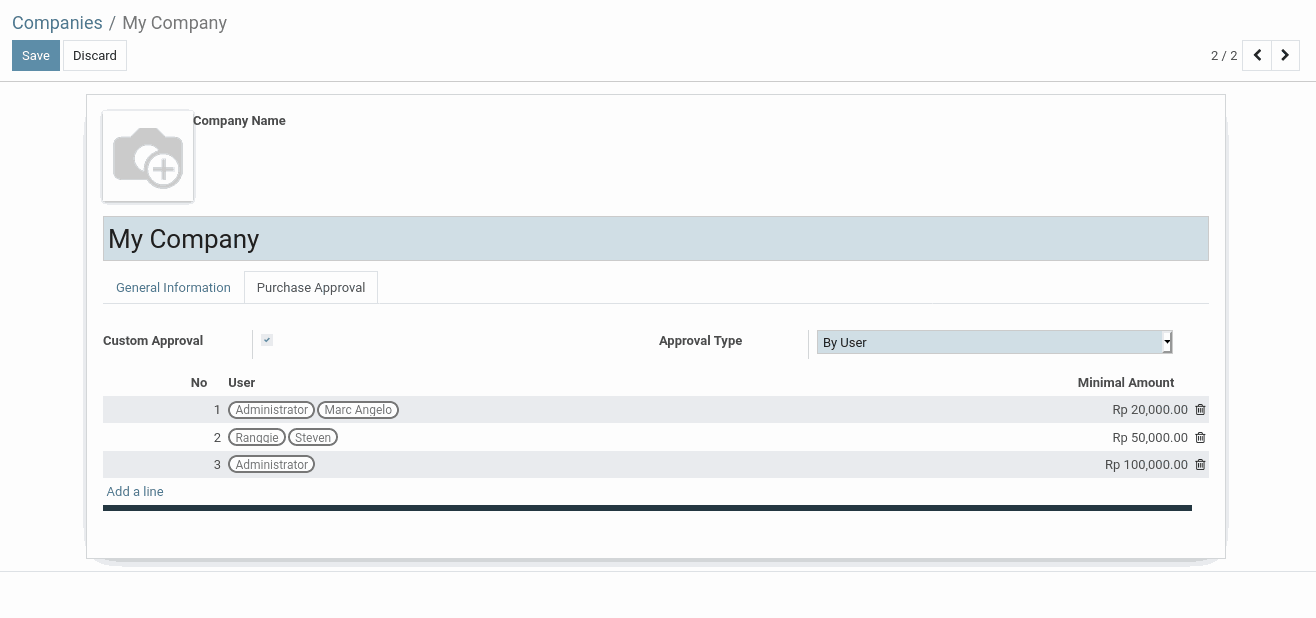Delete the Rp 20,000.00 approval line

click(1200, 410)
